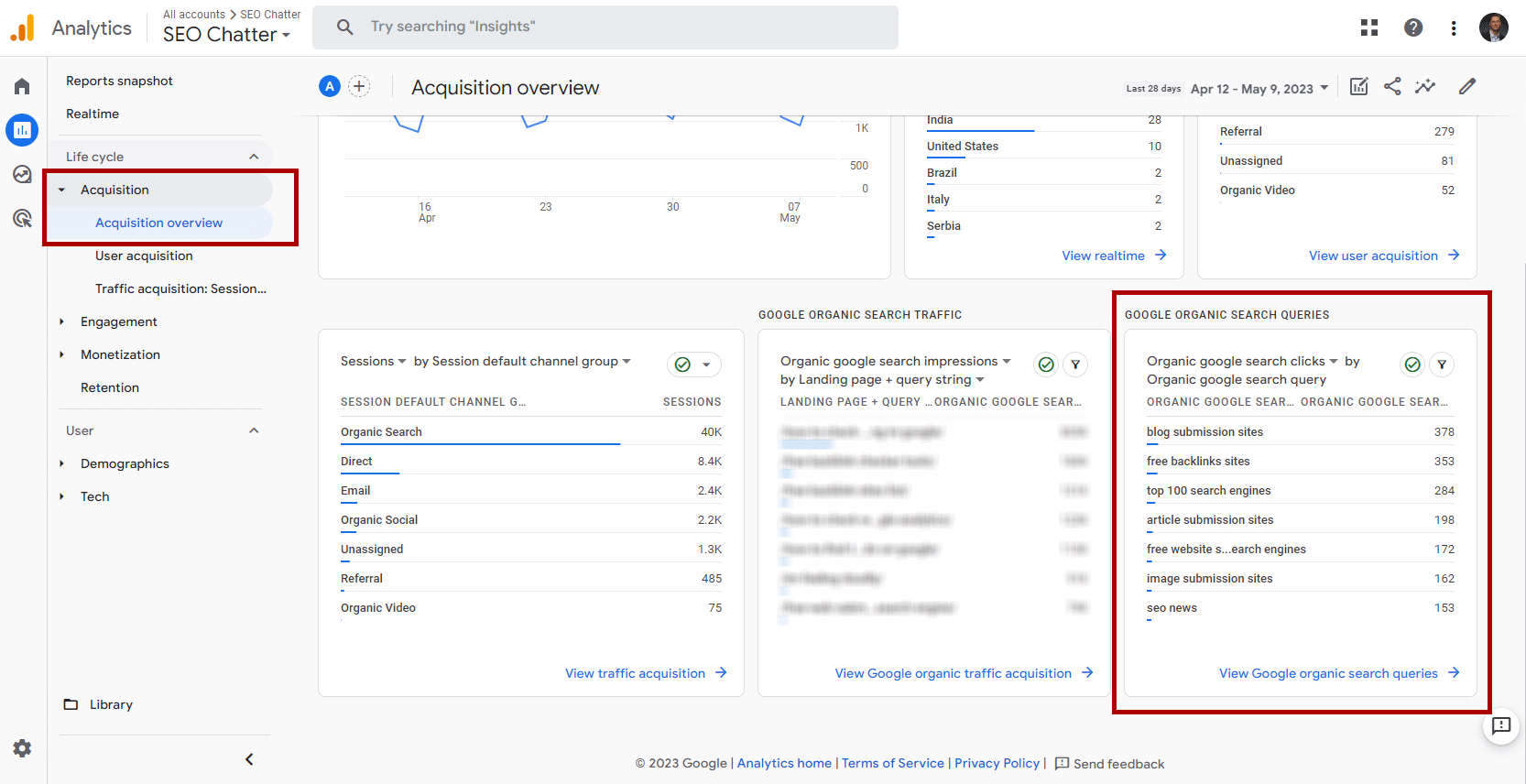The width and height of the screenshot is (1526, 784).
Task: Open the Terms of Service link
Action: pos(893,763)
